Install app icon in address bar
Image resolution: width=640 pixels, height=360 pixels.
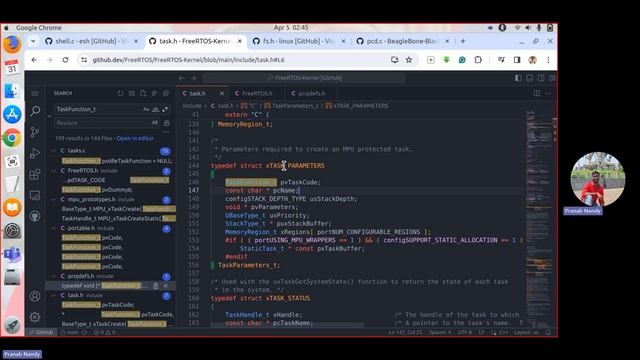tap(394, 60)
